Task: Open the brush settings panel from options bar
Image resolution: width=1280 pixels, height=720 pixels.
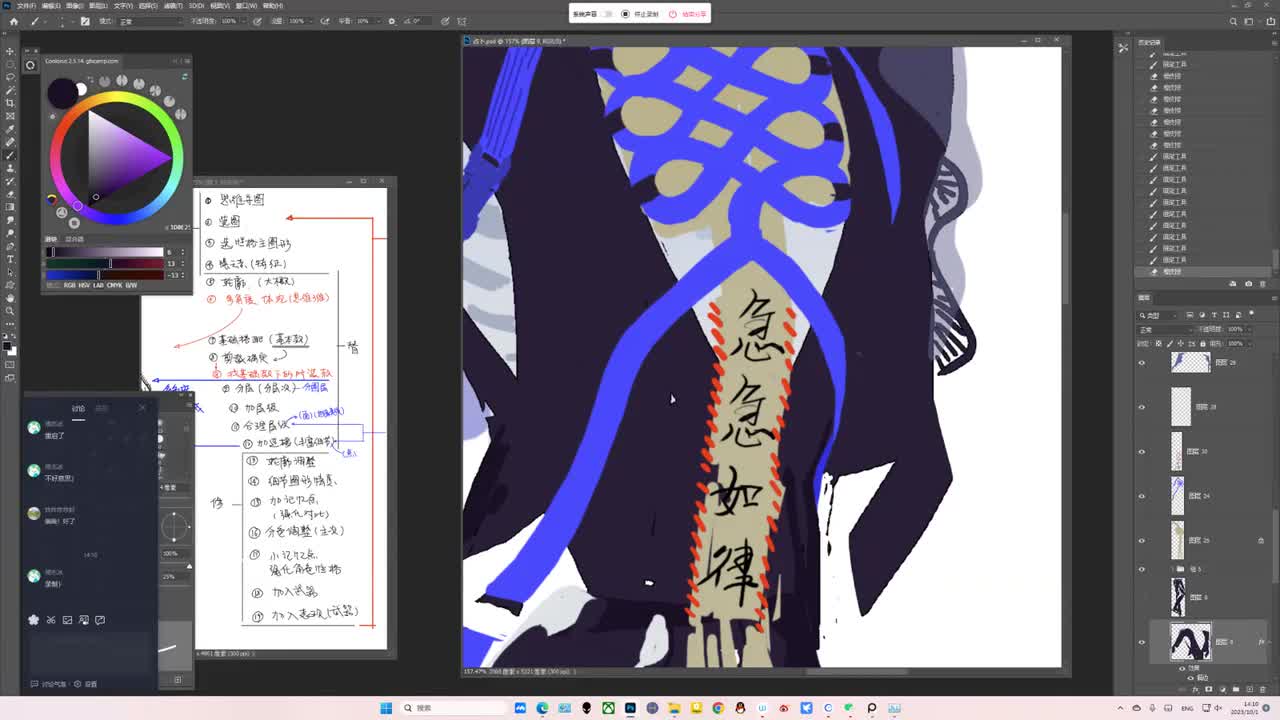Action: click(x=85, y=21)
